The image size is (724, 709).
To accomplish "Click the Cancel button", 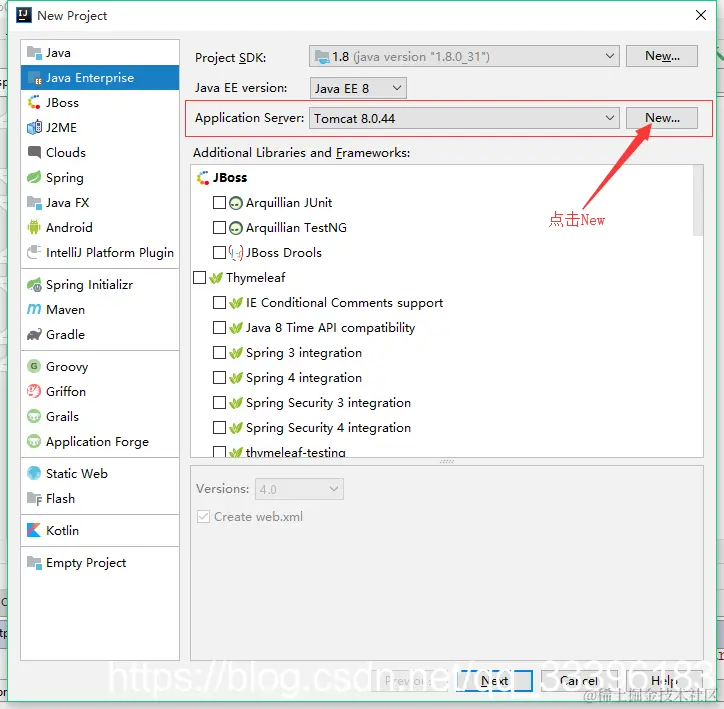I will [x=579, y=681].
